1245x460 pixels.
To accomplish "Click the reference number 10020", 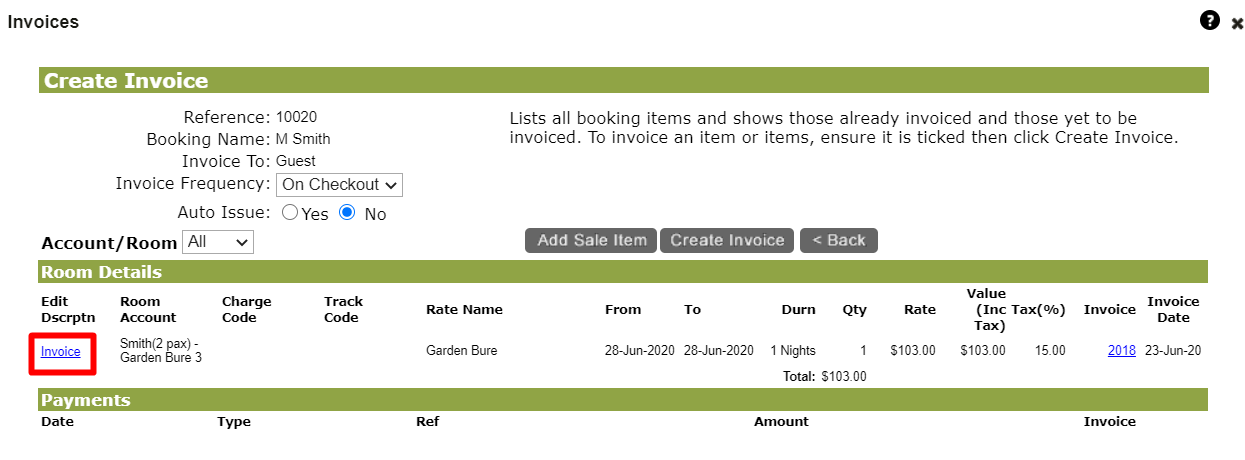I will click(x=297, y=117).
